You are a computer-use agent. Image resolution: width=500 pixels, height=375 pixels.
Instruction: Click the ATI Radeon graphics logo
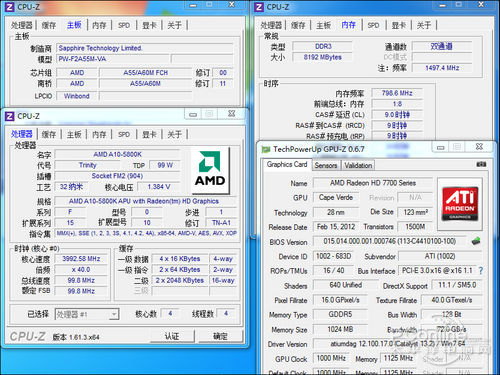pyautogui.click(x=460, y=204)
